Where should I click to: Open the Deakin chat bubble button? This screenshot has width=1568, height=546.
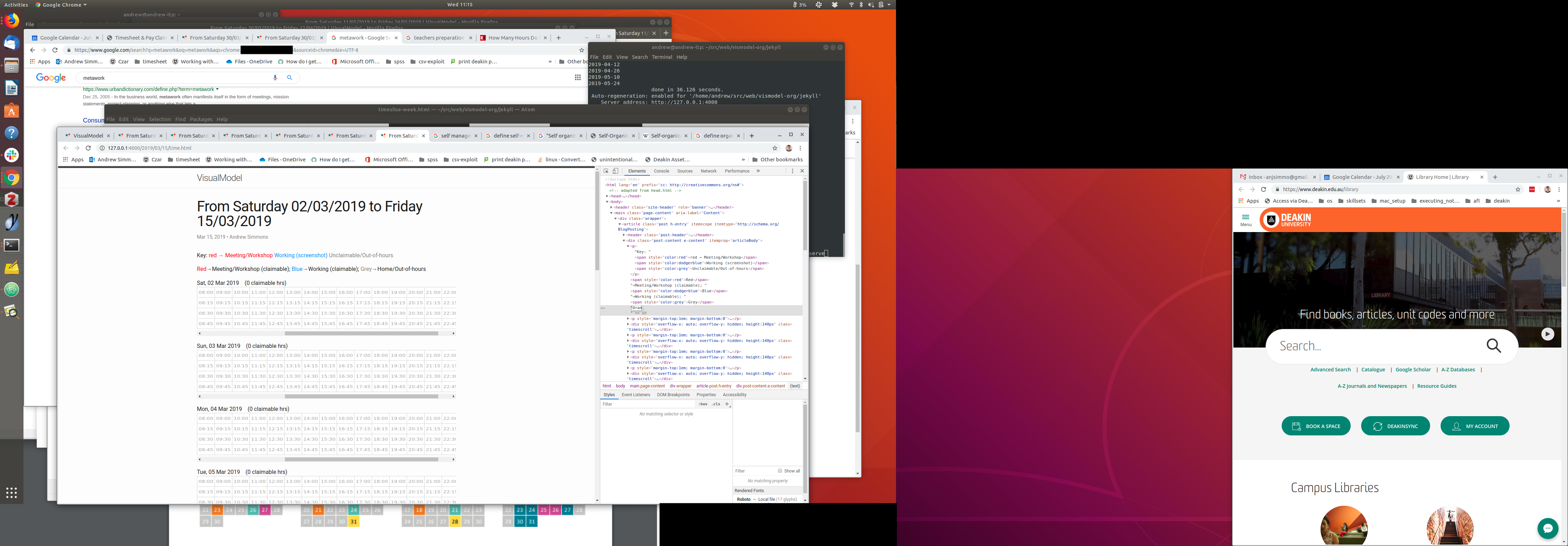tap(1547, 528)
